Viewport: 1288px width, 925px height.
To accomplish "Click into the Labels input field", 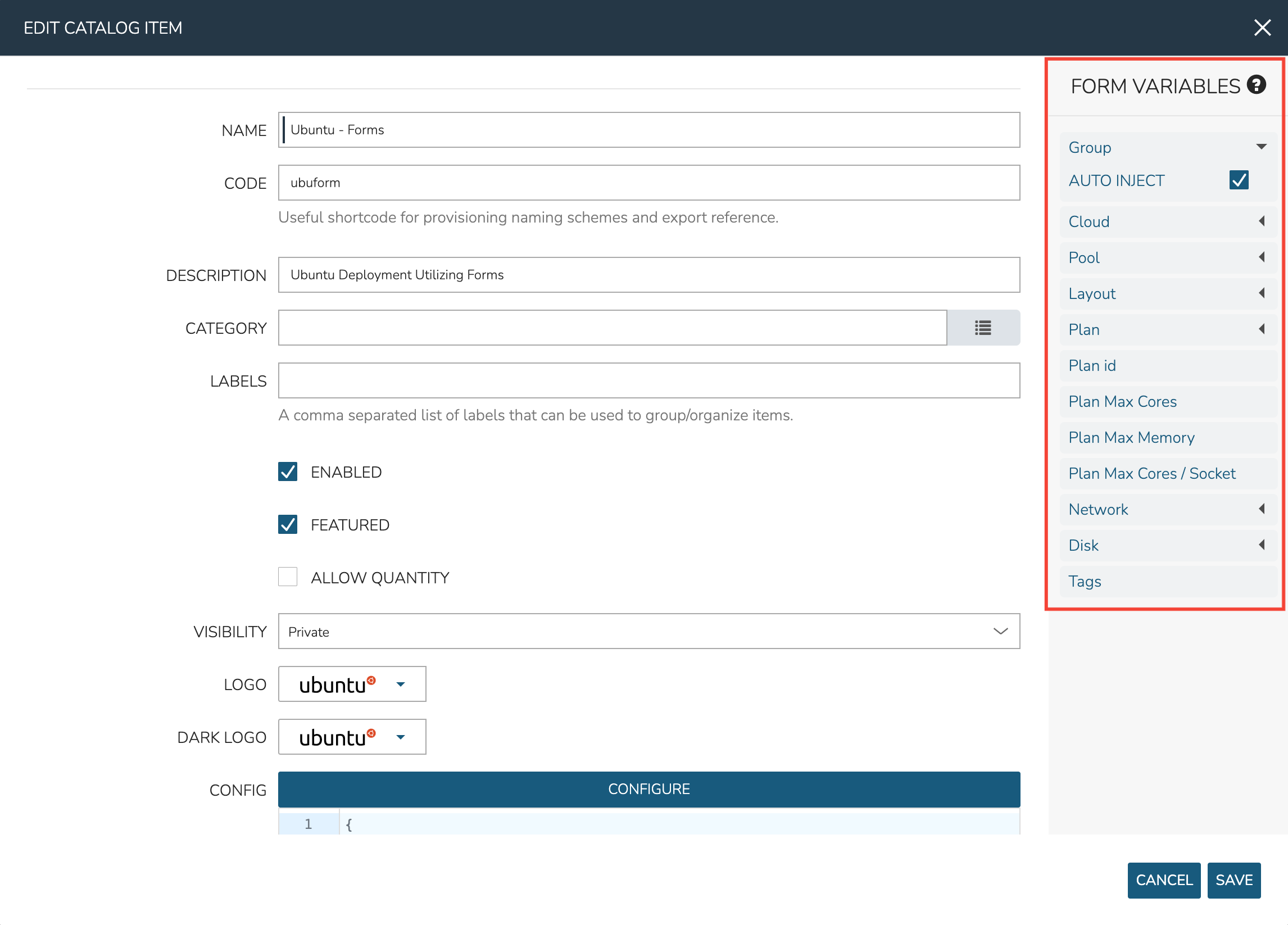I will point(648,380).
